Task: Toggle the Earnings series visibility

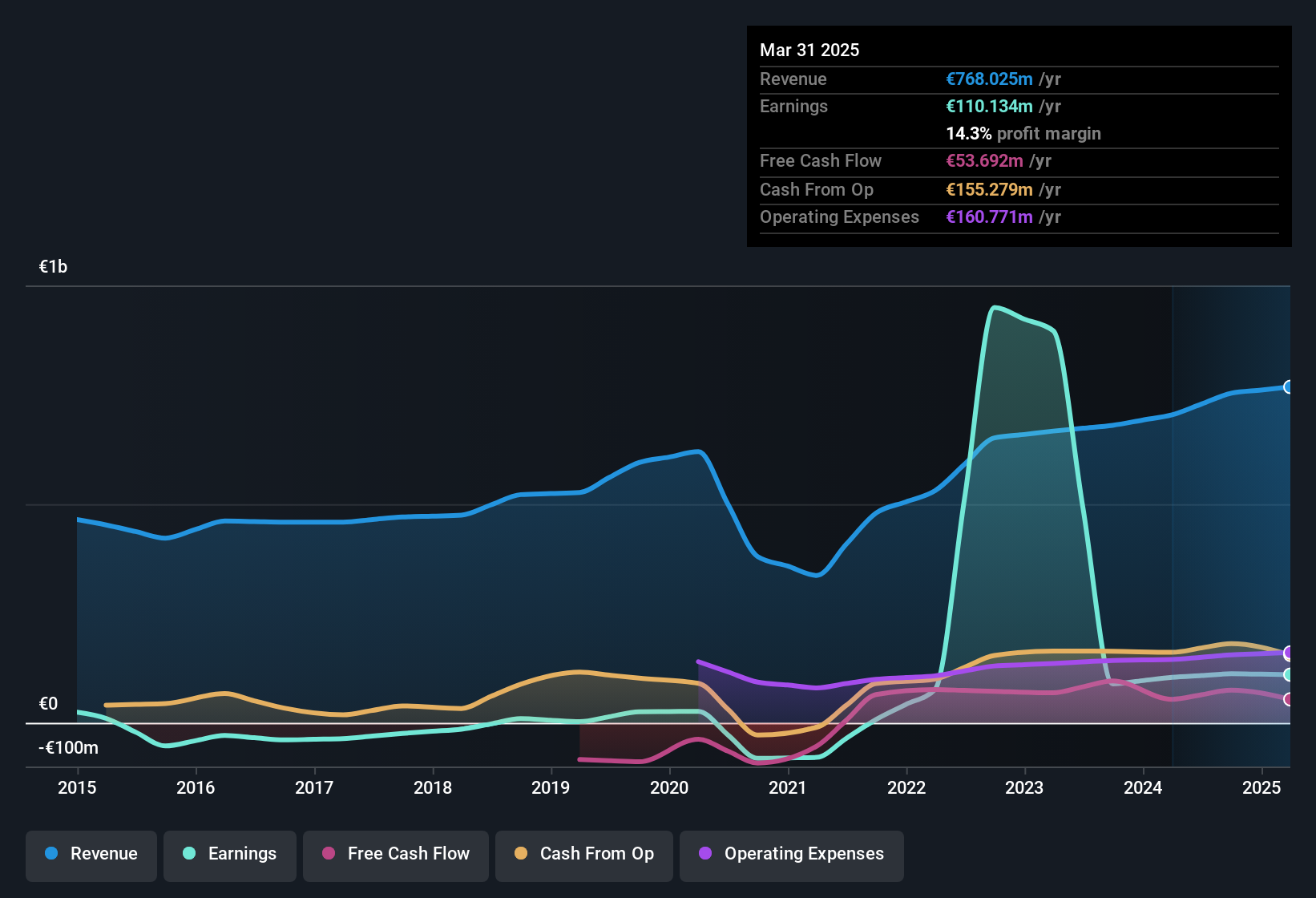Action: pyautogui.click(x=230, y=854)
